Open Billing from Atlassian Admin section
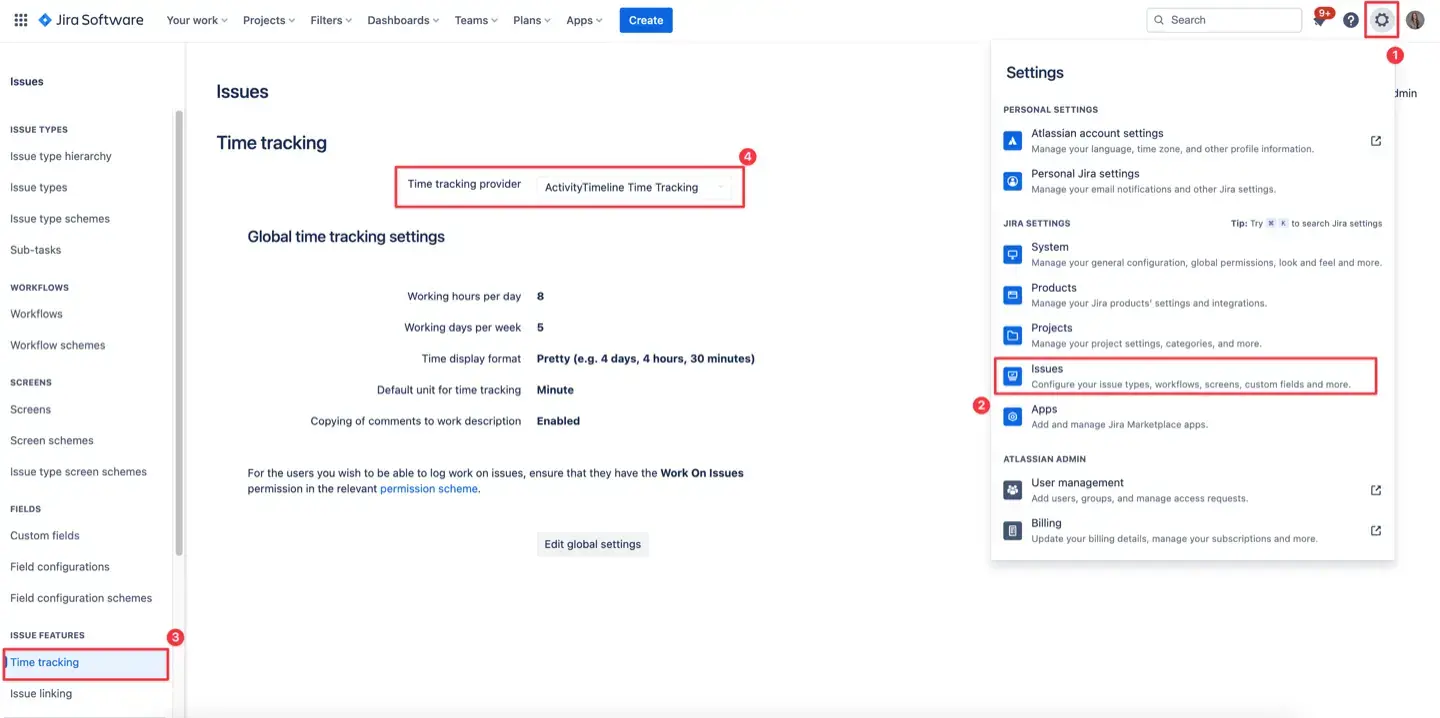Screen dimensions: 1440x718 1046,522
